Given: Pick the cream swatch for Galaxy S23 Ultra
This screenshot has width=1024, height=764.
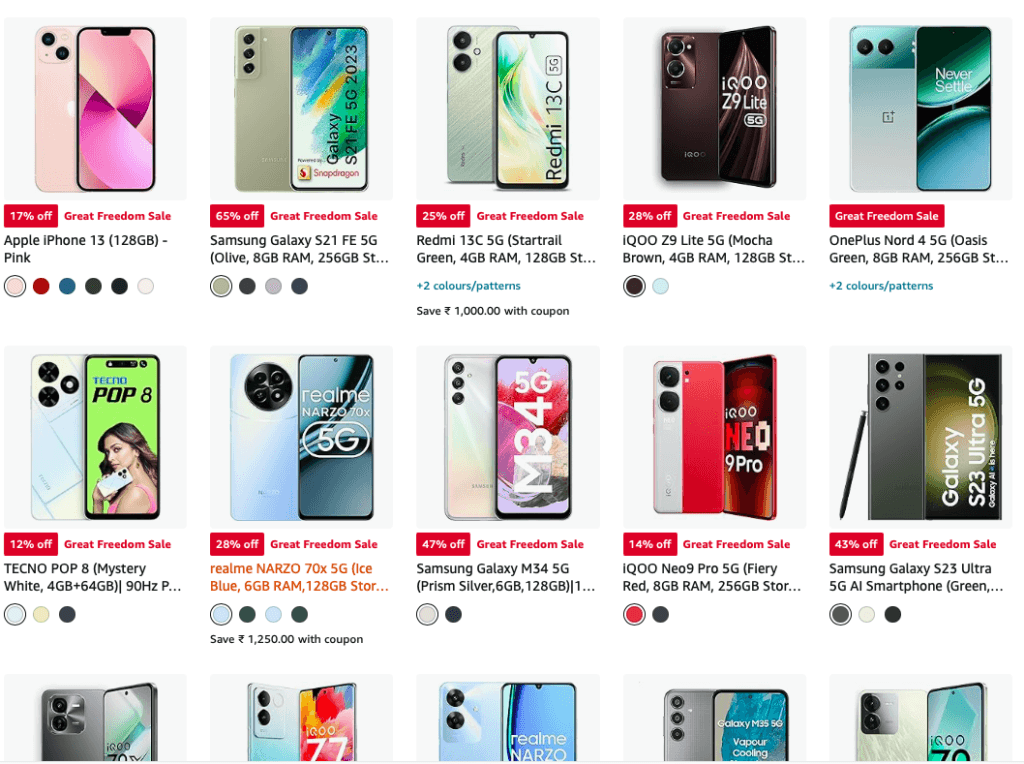Looking at the screenshot, I should point(867,614).
